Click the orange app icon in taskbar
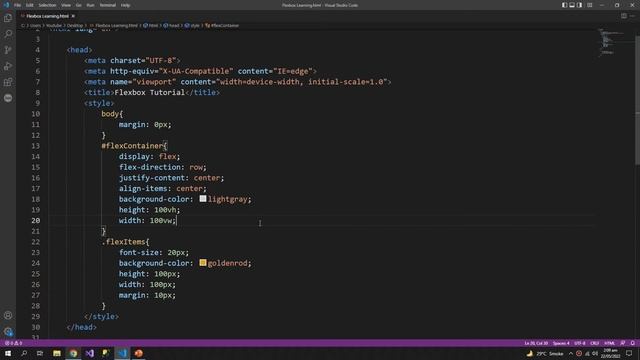This screenshot has height=360, width=640. (138, 353)
